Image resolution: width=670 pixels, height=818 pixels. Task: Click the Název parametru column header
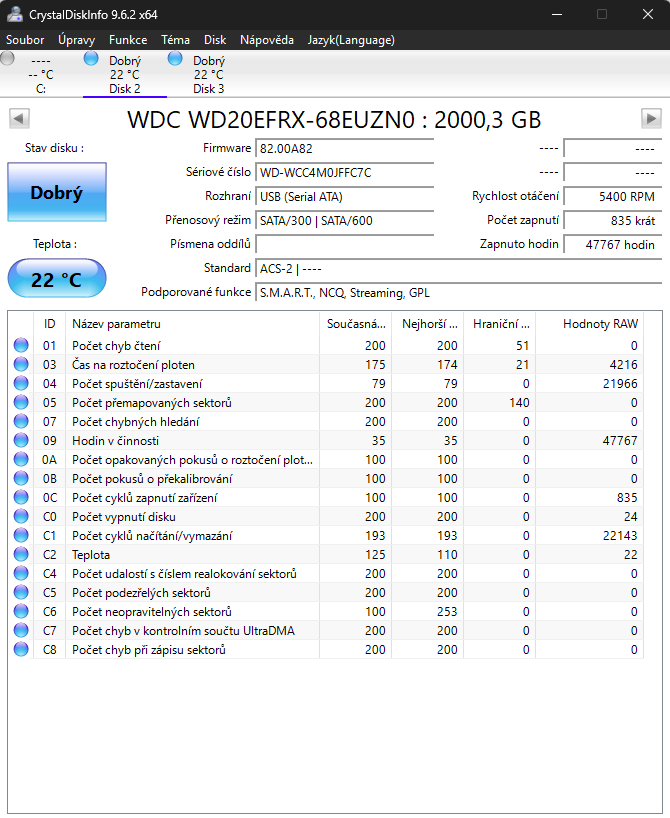click(x=192, y=324)
